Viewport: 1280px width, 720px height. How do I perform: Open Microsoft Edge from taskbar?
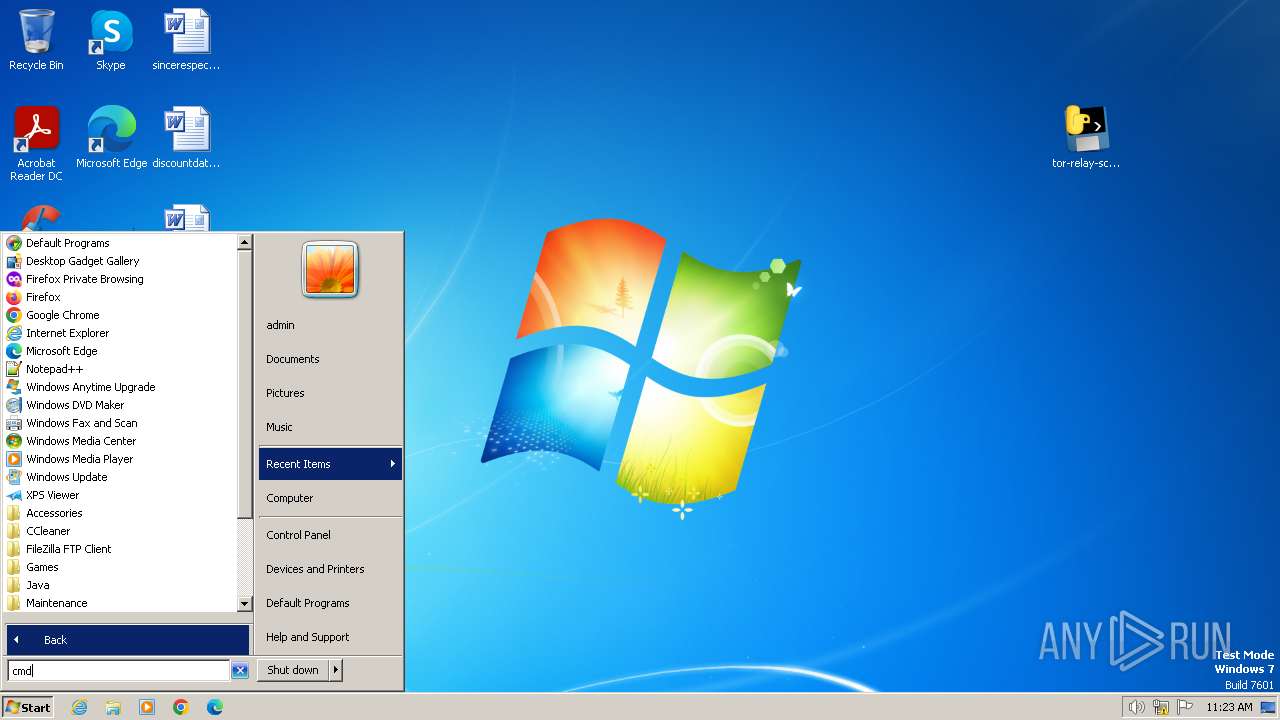(215, 707)
